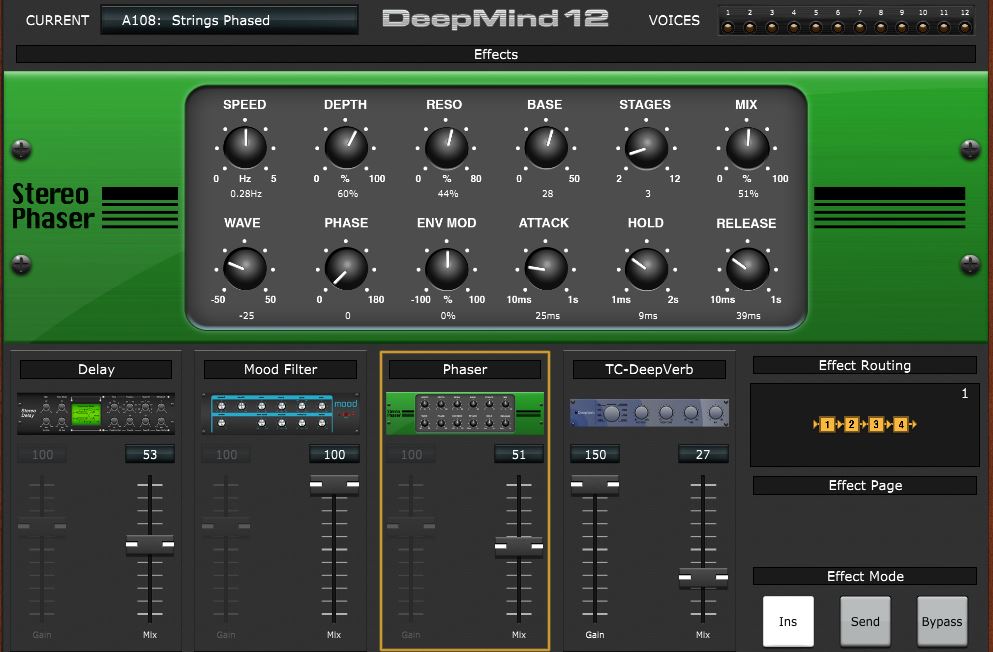Select the Stereo Phaser effect thumbnail
Viewport: 993px width, 652px height.
click(x=465, y=413)
